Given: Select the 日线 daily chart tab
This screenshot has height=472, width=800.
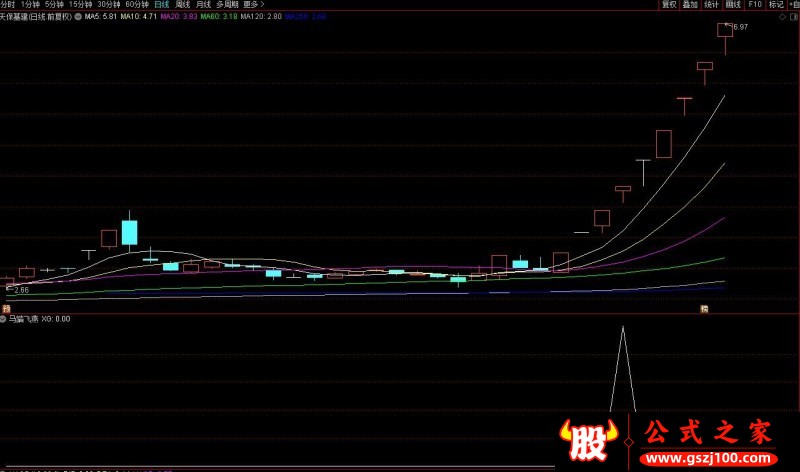Looking at the screenshot, I should pyautogui.click(x=161, y=5).
